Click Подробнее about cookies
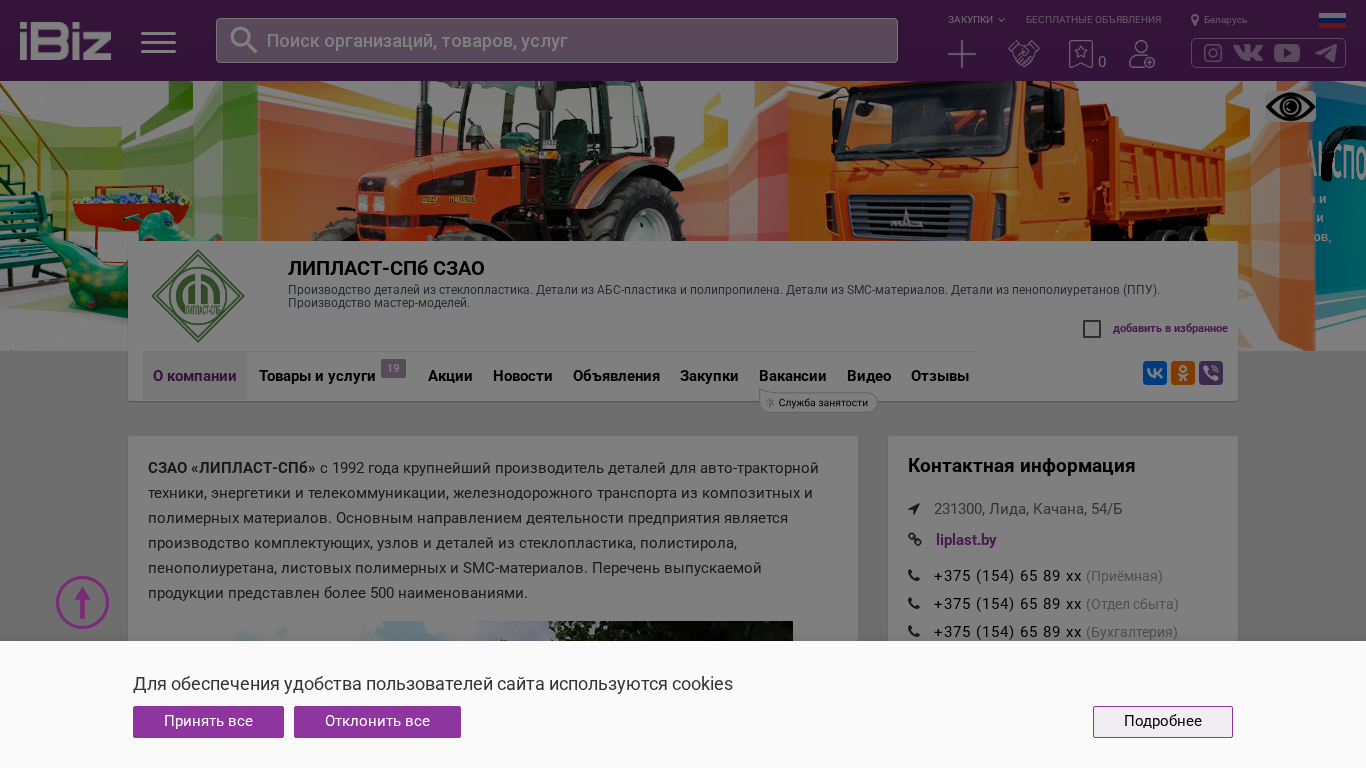The width and height of the screenshot is (1366, 768). click(x=1163, y=722)
